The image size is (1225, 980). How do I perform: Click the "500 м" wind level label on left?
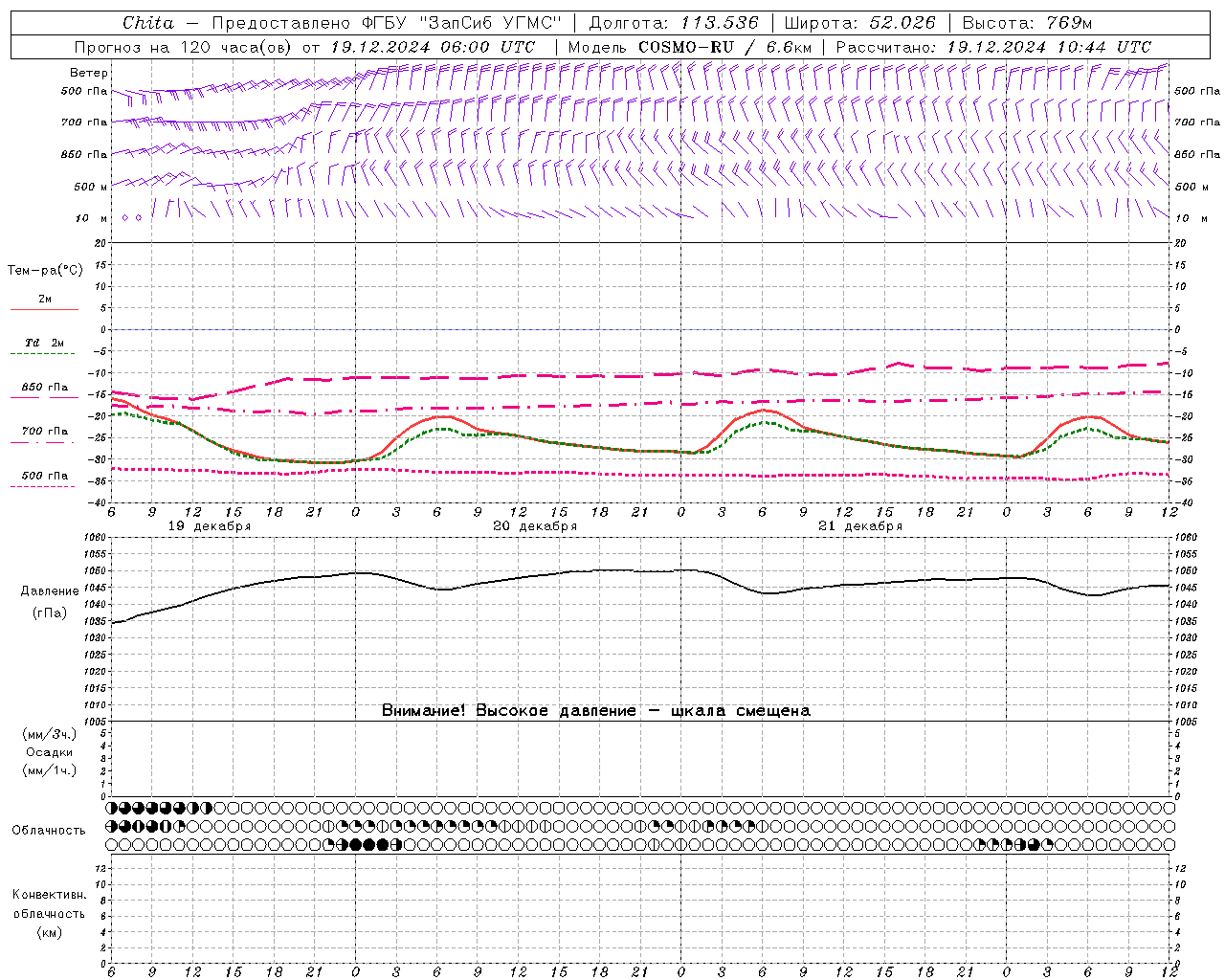92,187
